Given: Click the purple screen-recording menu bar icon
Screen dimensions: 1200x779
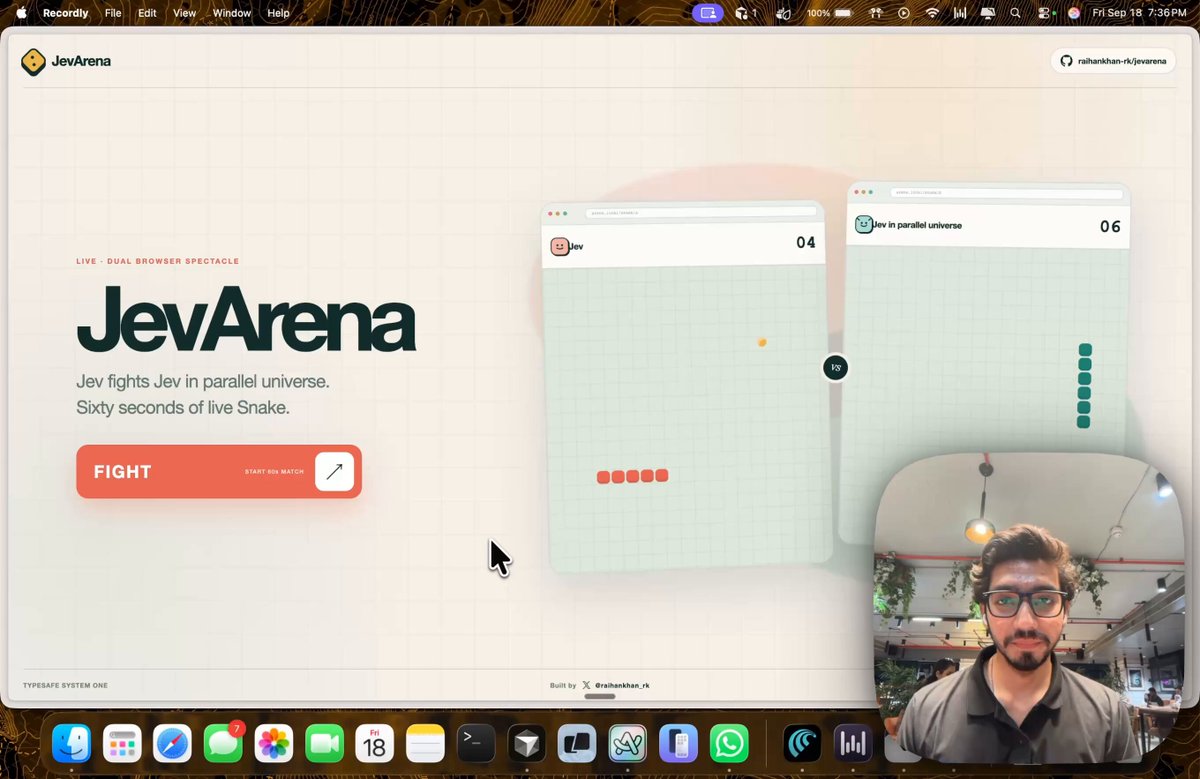Looking at the screenshot, I should pos(707,13).
